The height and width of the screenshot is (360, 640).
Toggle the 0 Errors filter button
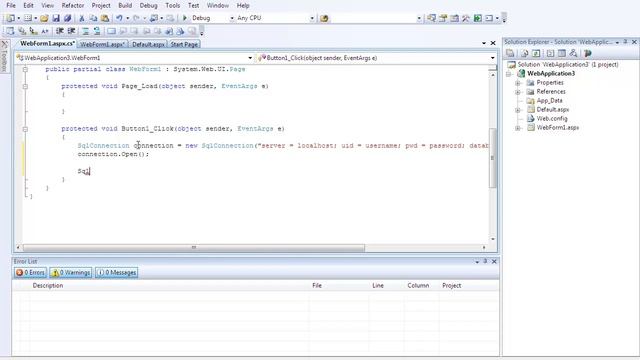pyautogui.click(x=30, y=272)
